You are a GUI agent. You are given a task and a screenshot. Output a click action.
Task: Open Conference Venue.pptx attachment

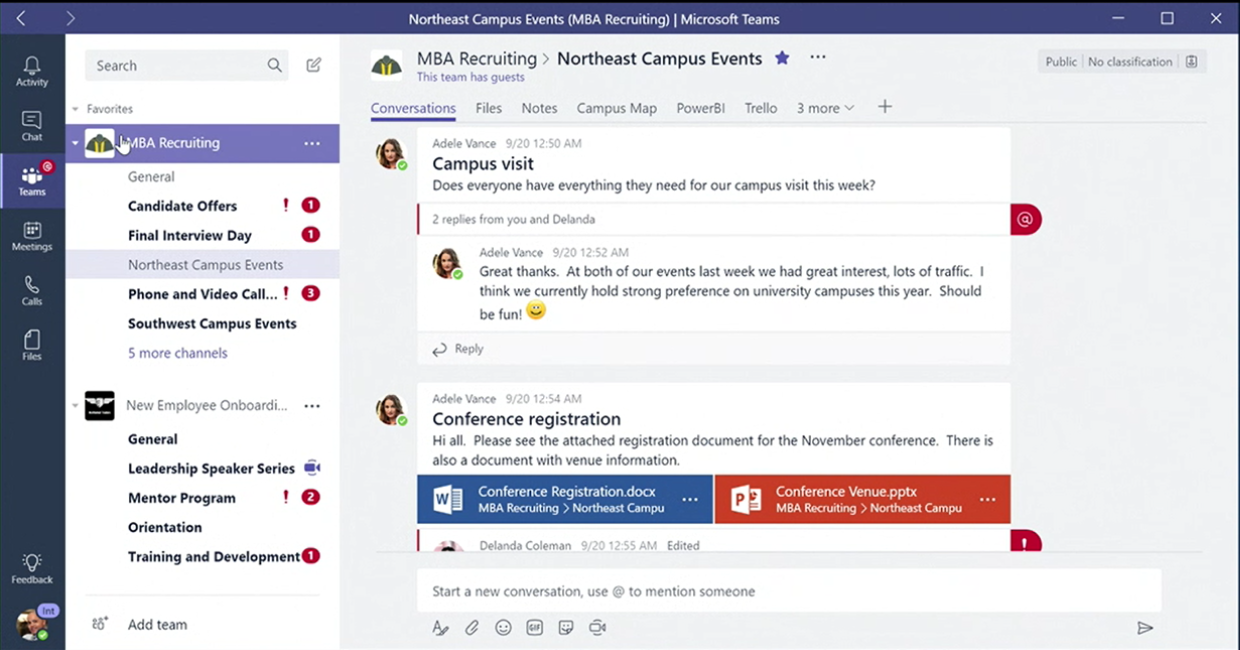862,499
